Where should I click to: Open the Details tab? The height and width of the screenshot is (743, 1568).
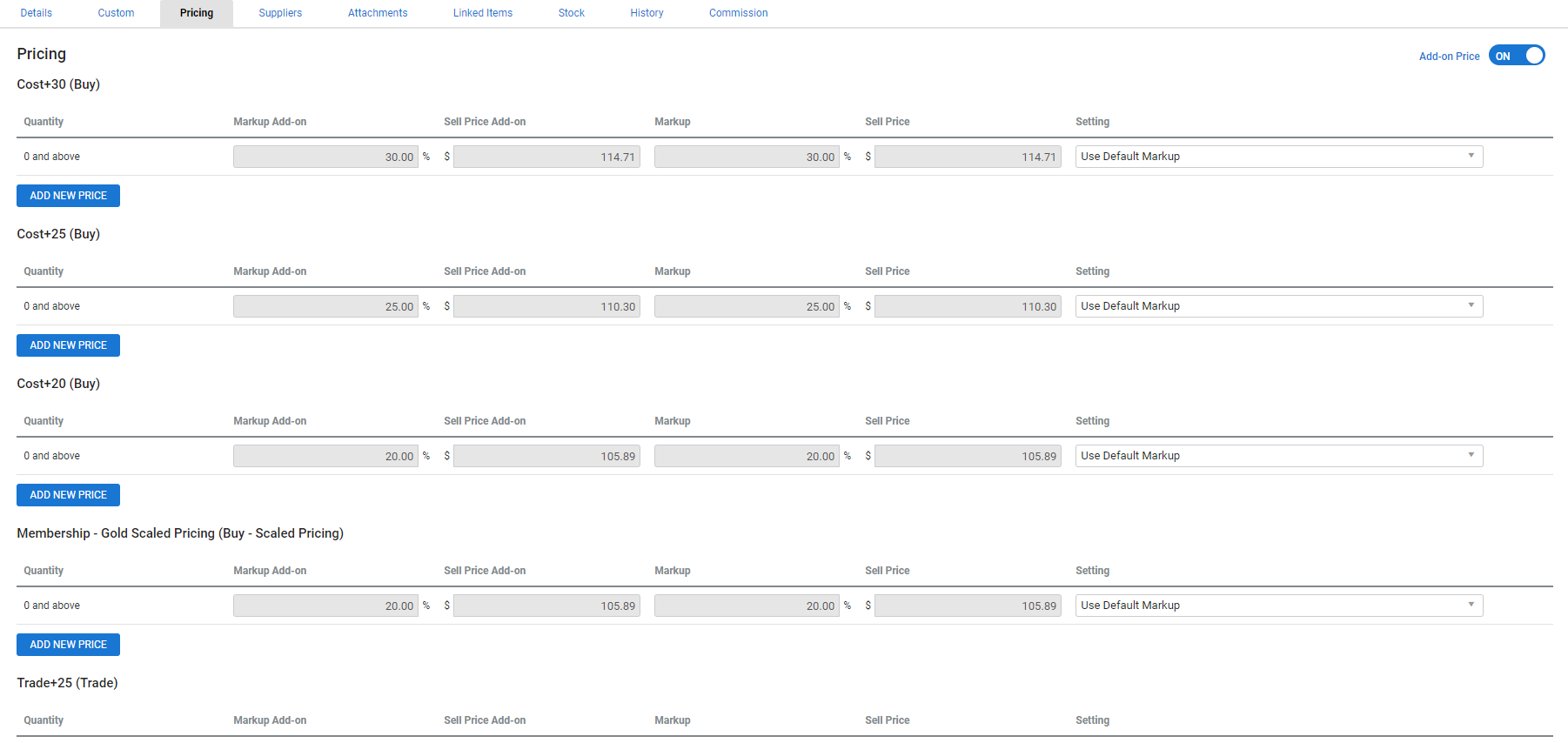click(x=37, y=13)
